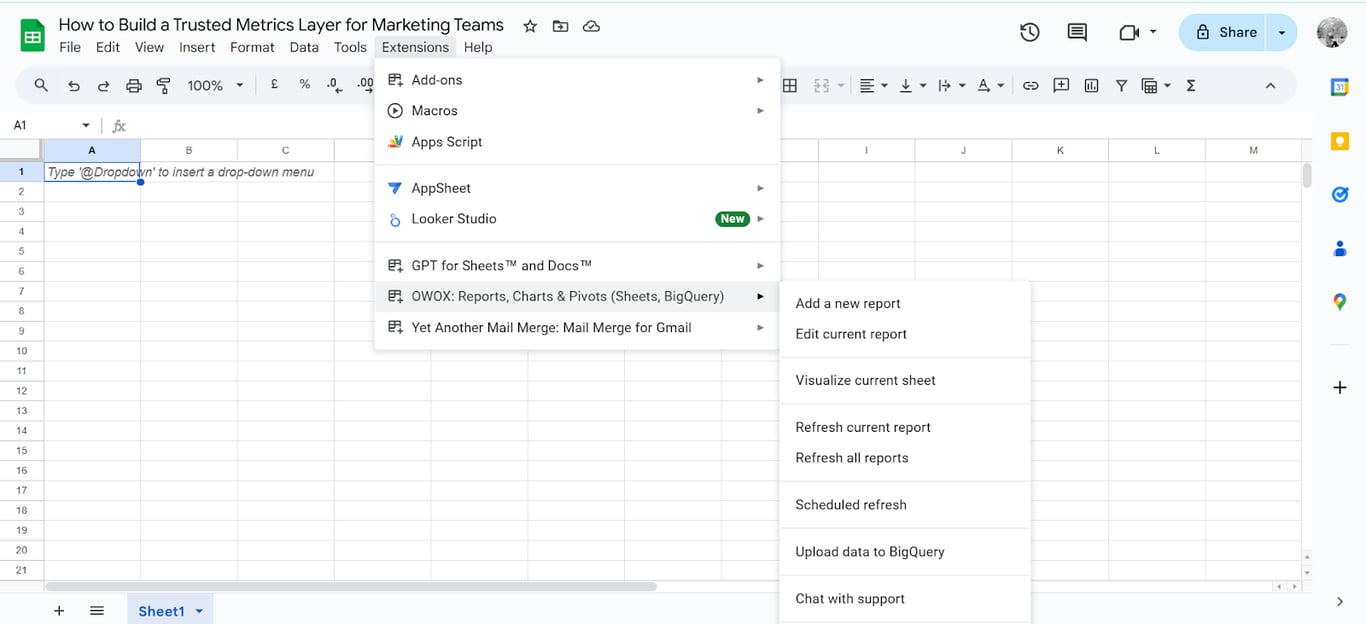This screenshot has width=1366, height=624.
Task: Insert link icon in toolbar
Action: [1030, 86]
